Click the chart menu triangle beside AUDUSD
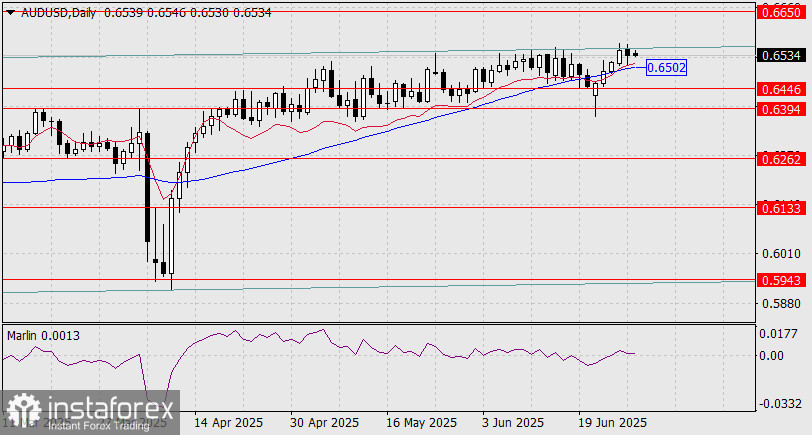Viewport: 812px width, 435px height. point(10,13)
